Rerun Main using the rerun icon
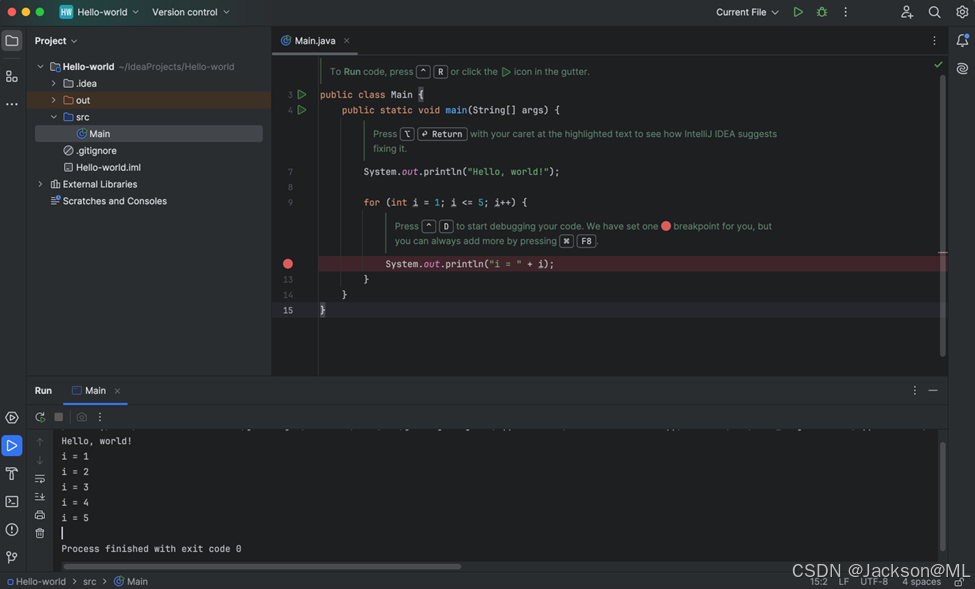 point(40,417)
